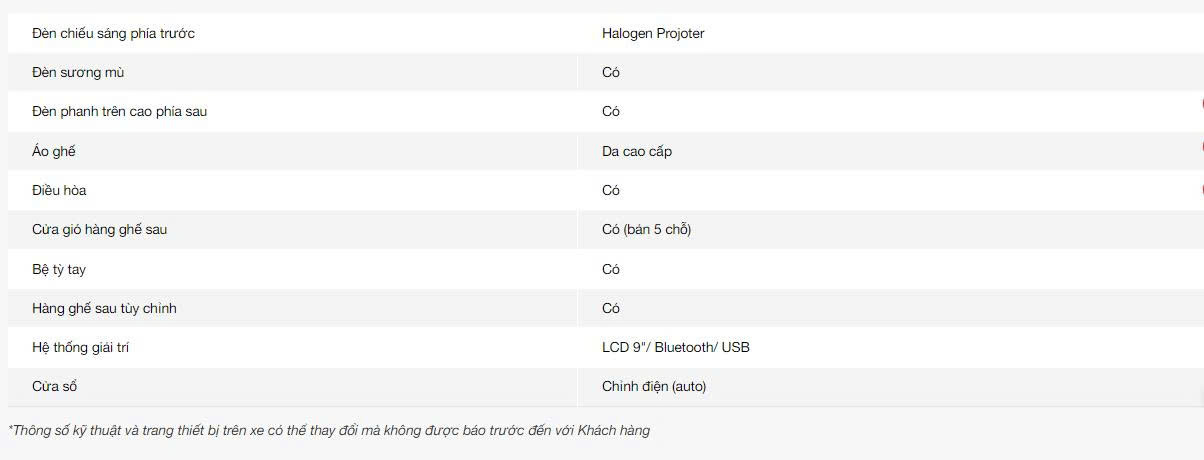
Task: Select the 'Áo ghế' row label
Action: click(x=54, y=151)
